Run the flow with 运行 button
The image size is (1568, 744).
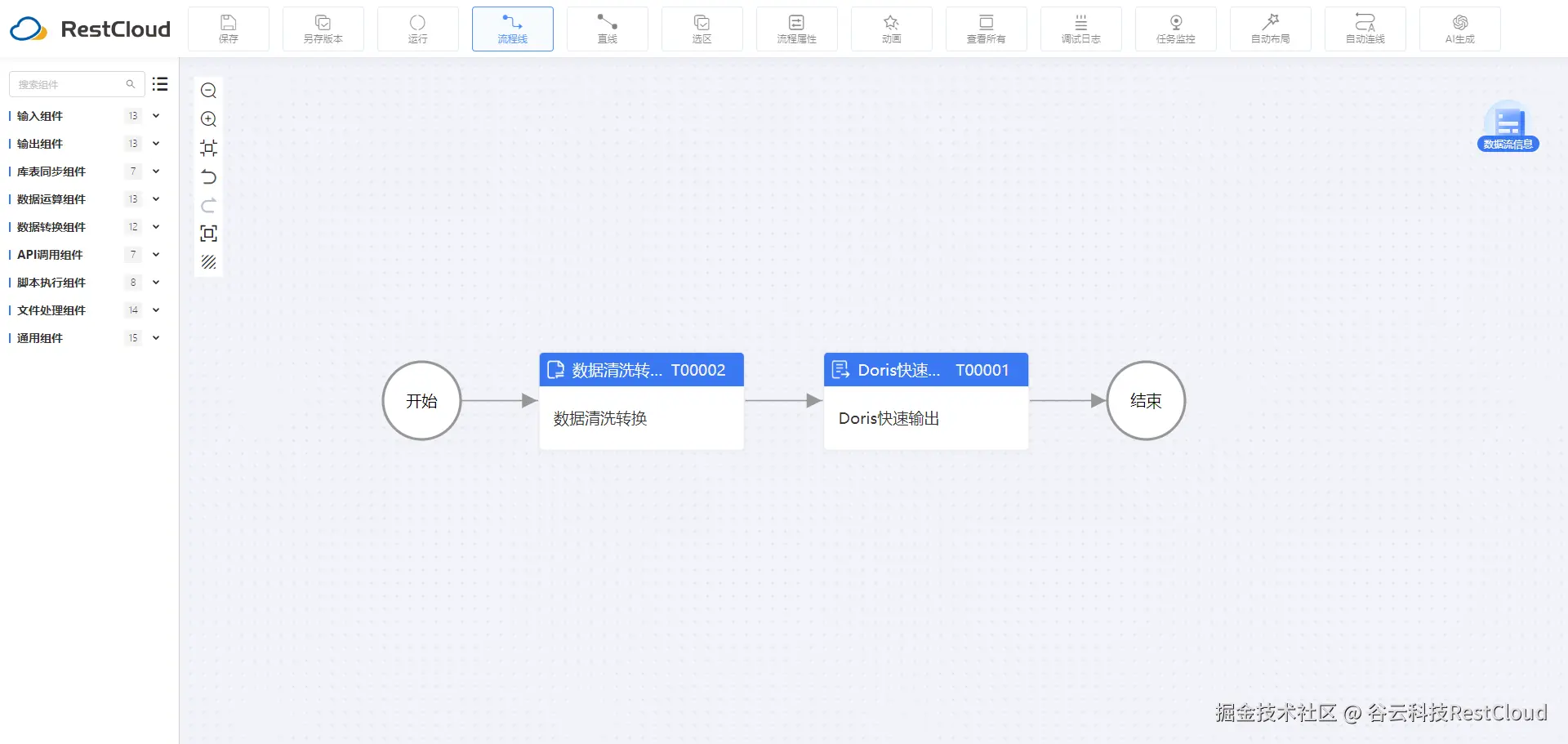coord(418,29)
